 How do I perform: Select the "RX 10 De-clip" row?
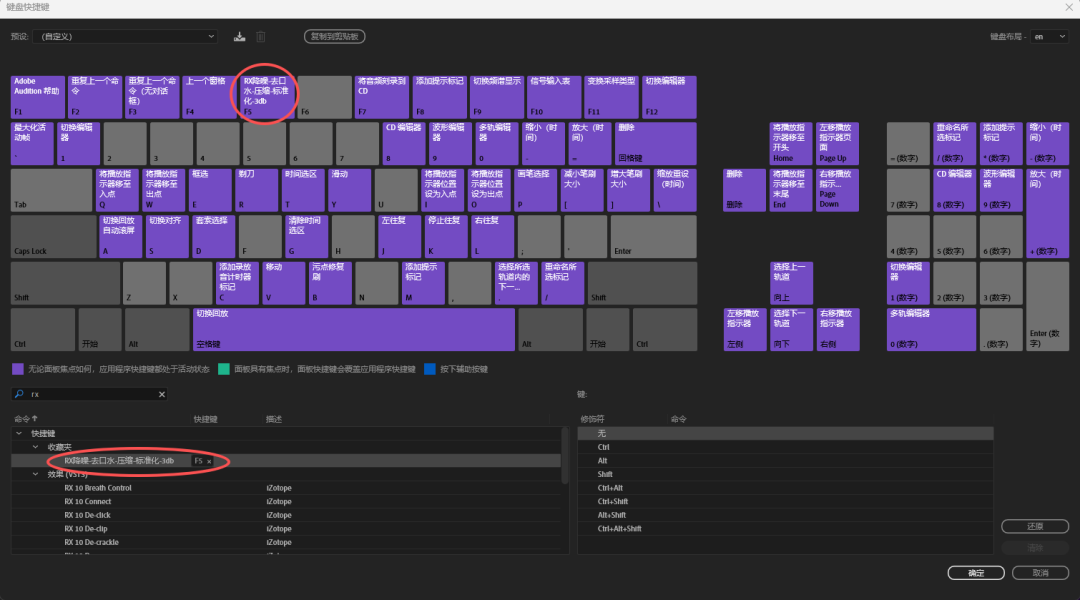pos(286,528)
